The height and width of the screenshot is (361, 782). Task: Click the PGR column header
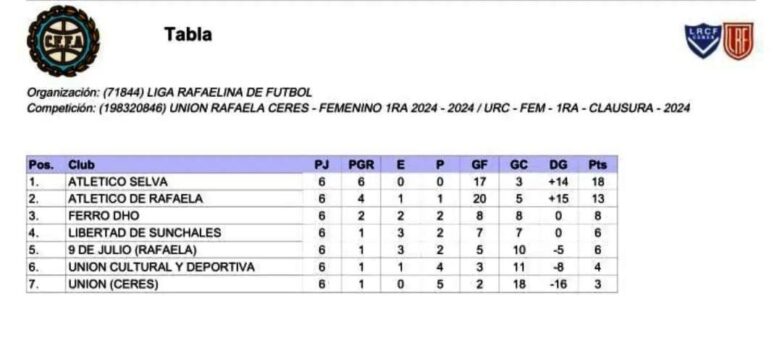[x=361, y=165]
